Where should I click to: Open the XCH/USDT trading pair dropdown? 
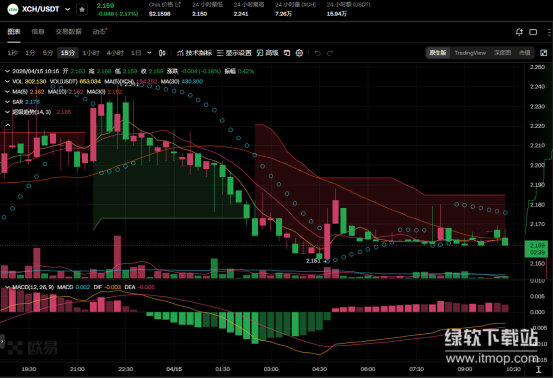(x=68, y=9)
